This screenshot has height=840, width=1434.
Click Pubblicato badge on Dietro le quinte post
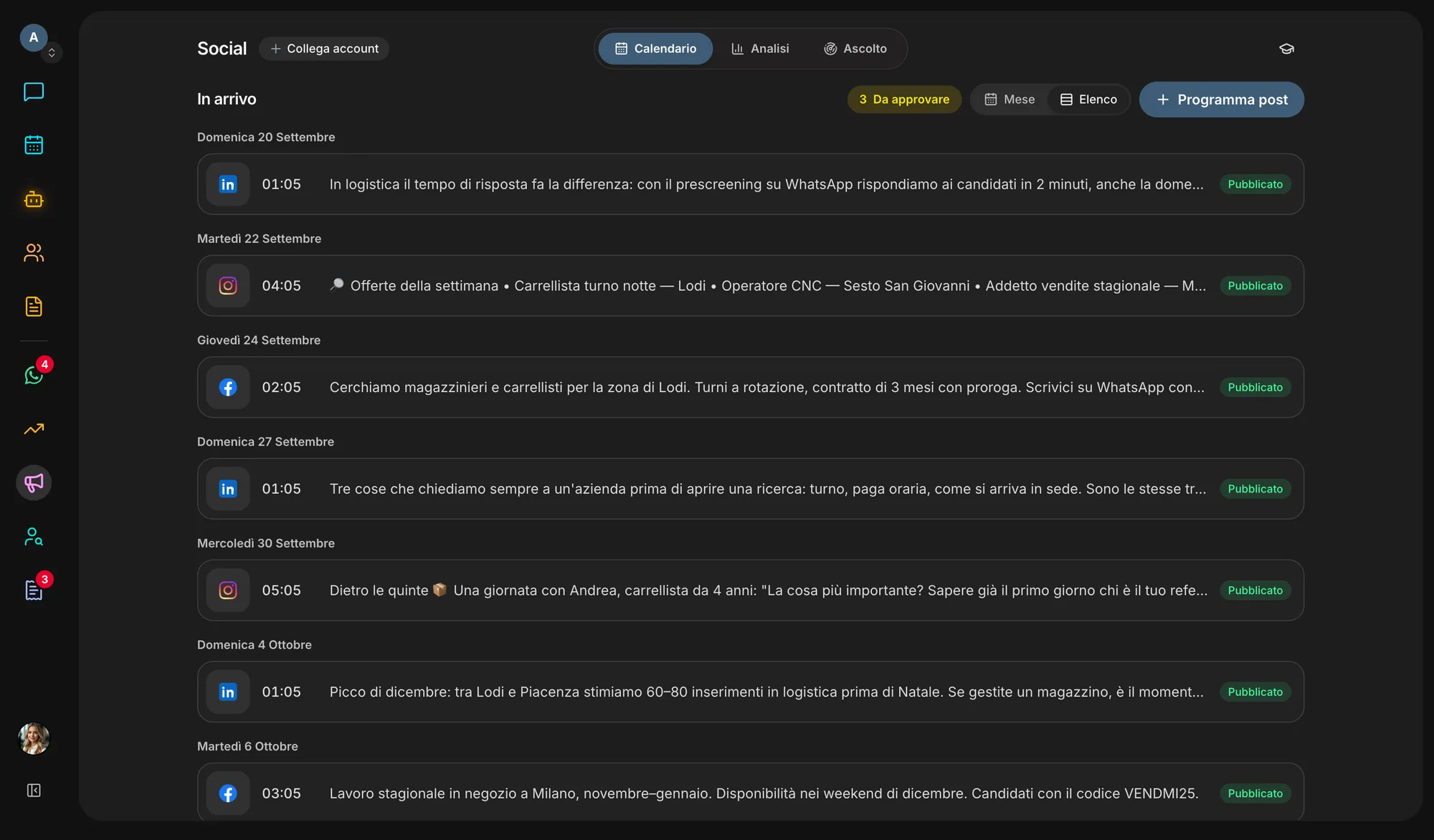(1255, 591)
